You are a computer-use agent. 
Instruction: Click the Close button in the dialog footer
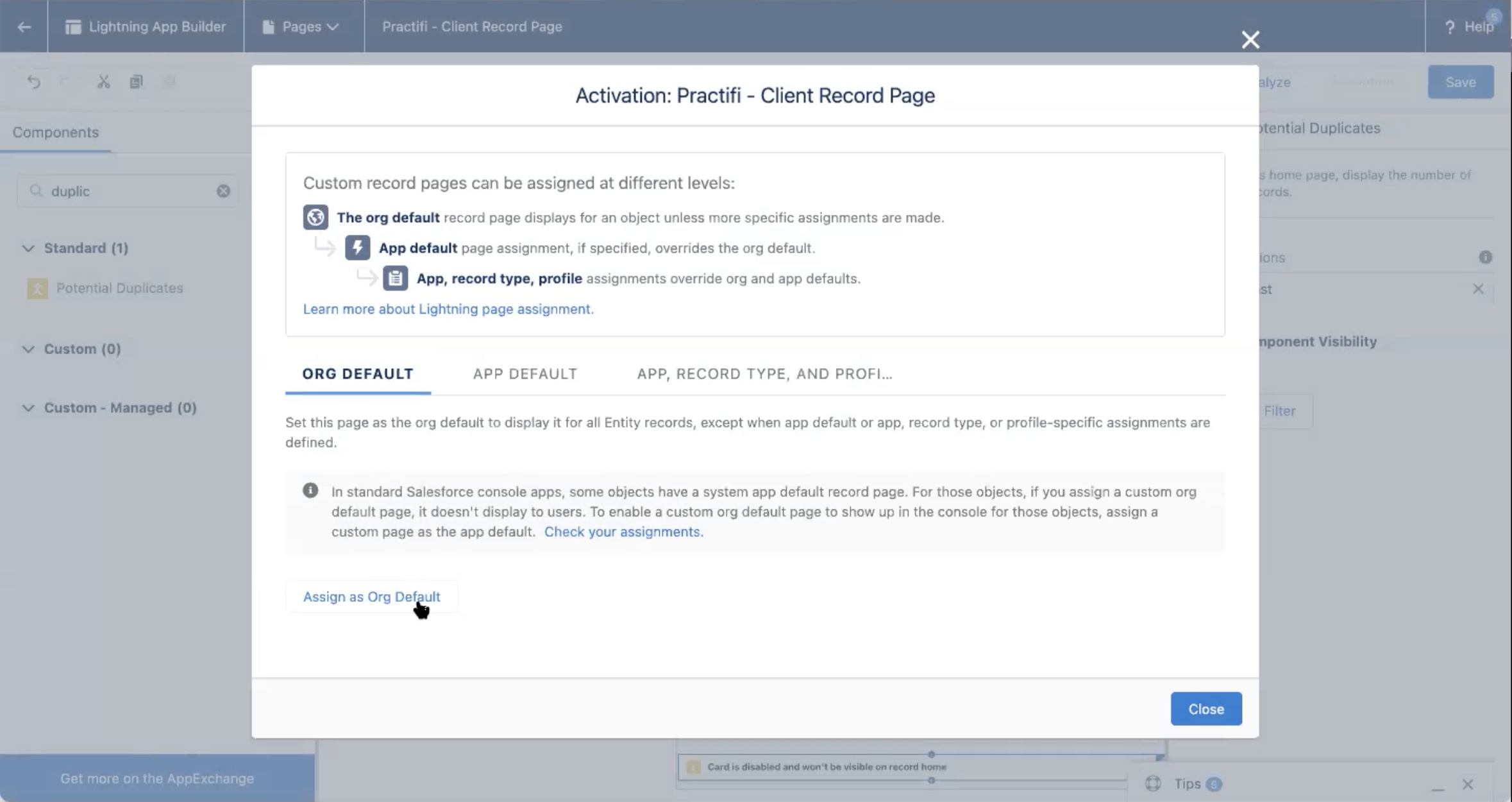(1206, 709)
